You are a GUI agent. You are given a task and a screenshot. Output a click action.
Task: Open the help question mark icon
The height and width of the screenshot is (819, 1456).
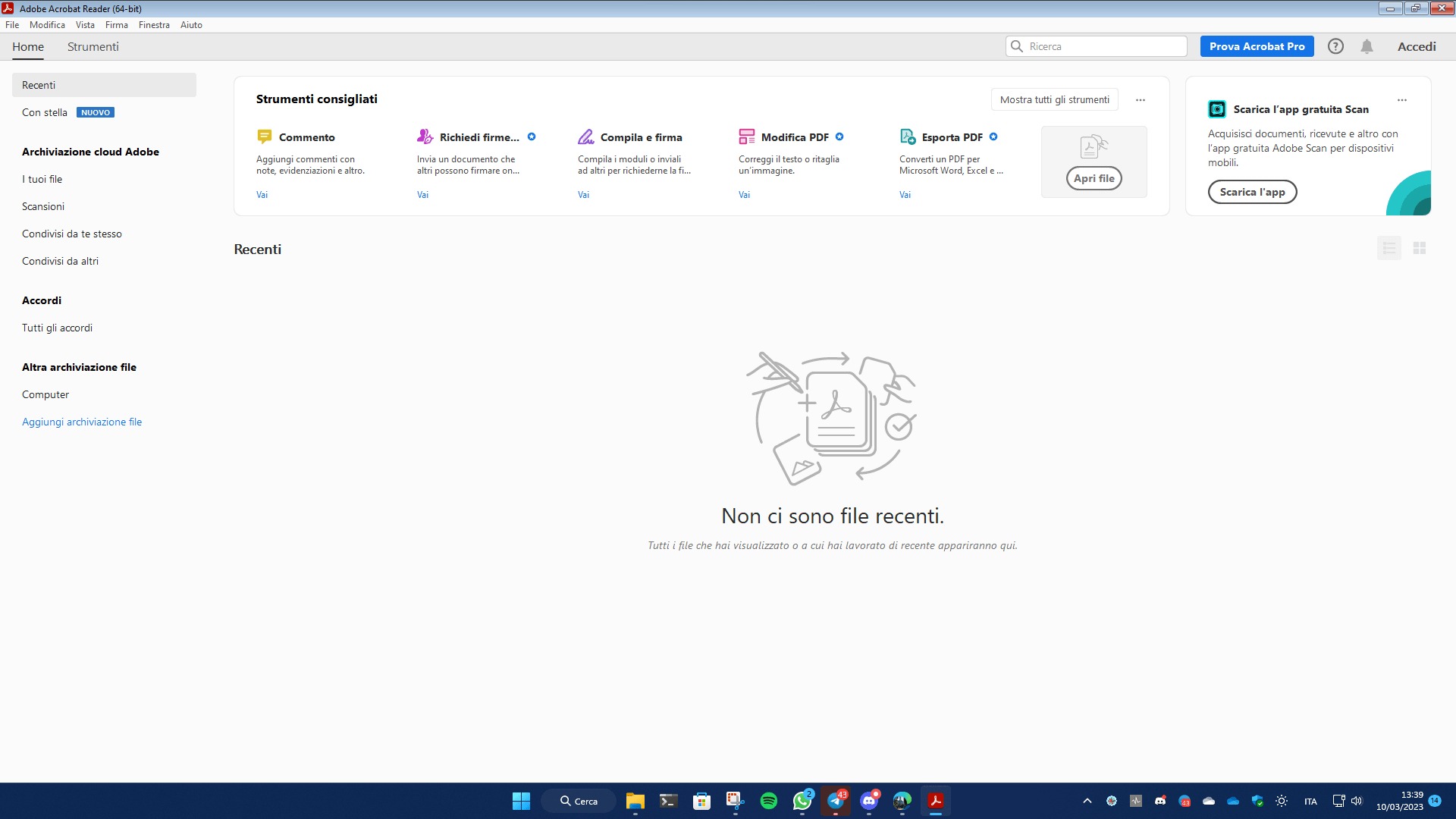[x=1335, y=46]
